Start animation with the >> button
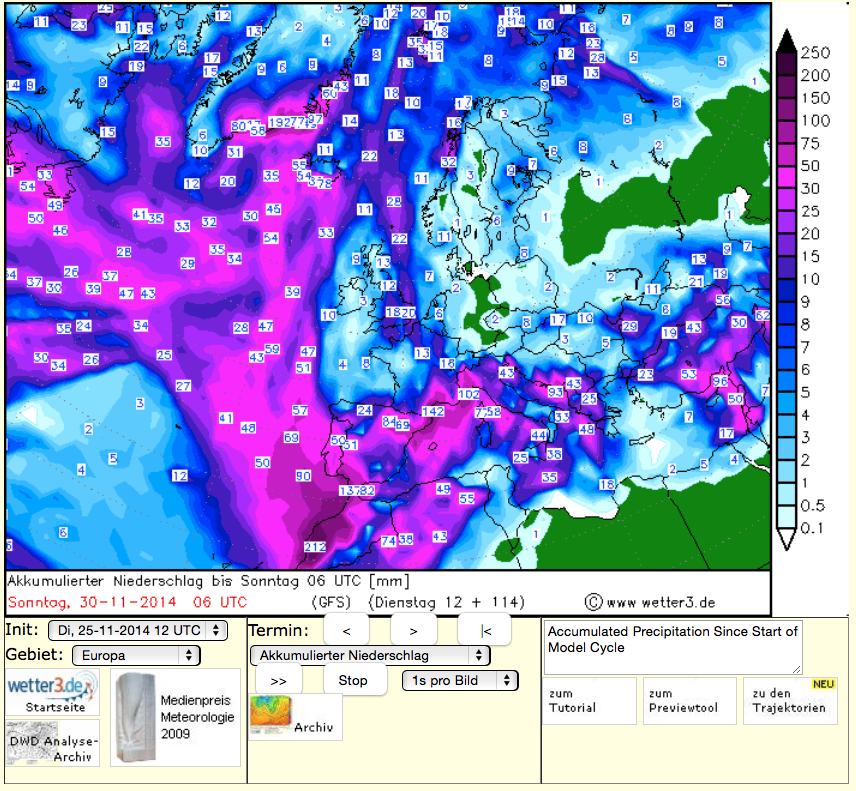856x791 pixels. (278, 680)
